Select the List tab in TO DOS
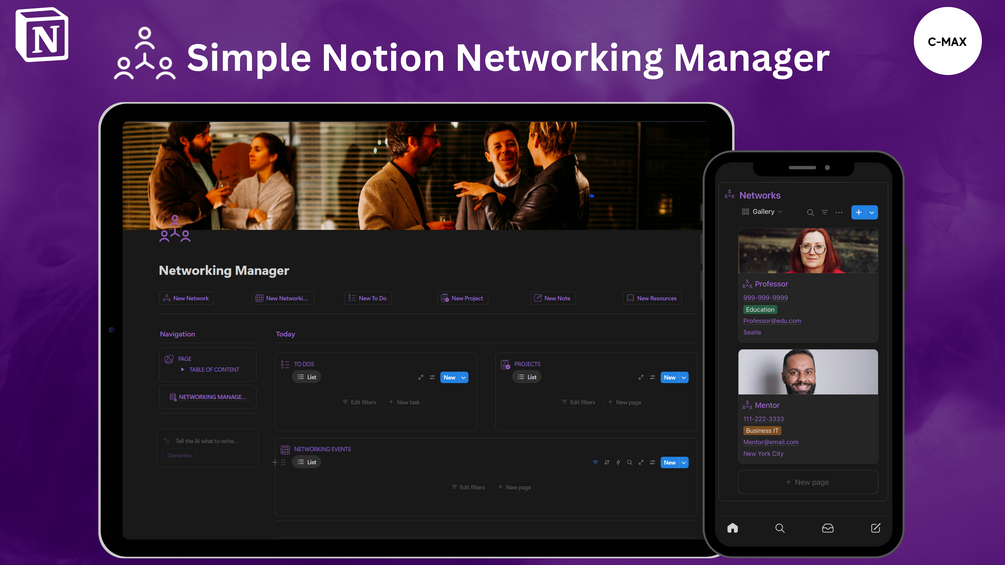 pyautogui.click(x=306, y=377)
